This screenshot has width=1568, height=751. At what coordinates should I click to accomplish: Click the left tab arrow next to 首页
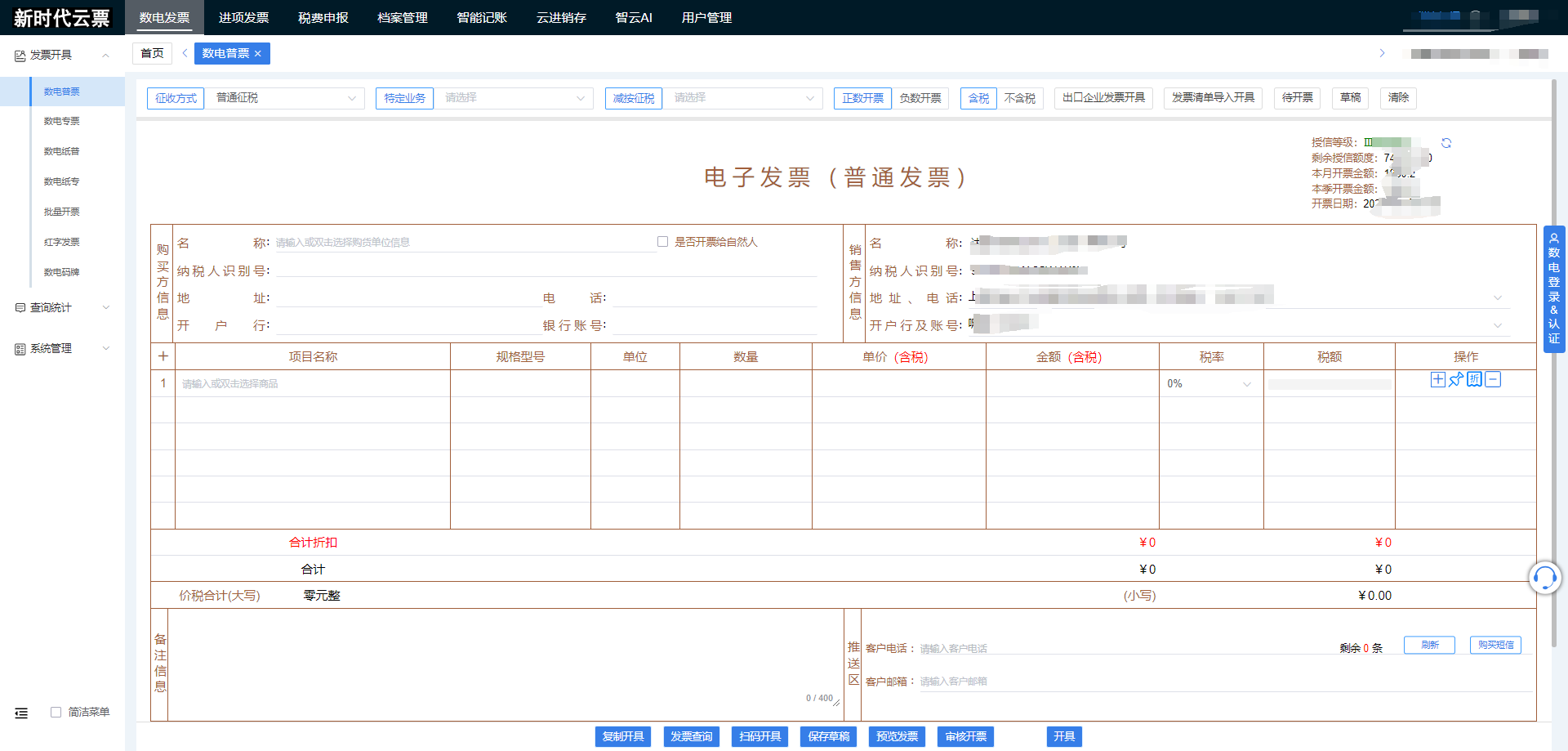pyautogui.click(x=185, y=53)
